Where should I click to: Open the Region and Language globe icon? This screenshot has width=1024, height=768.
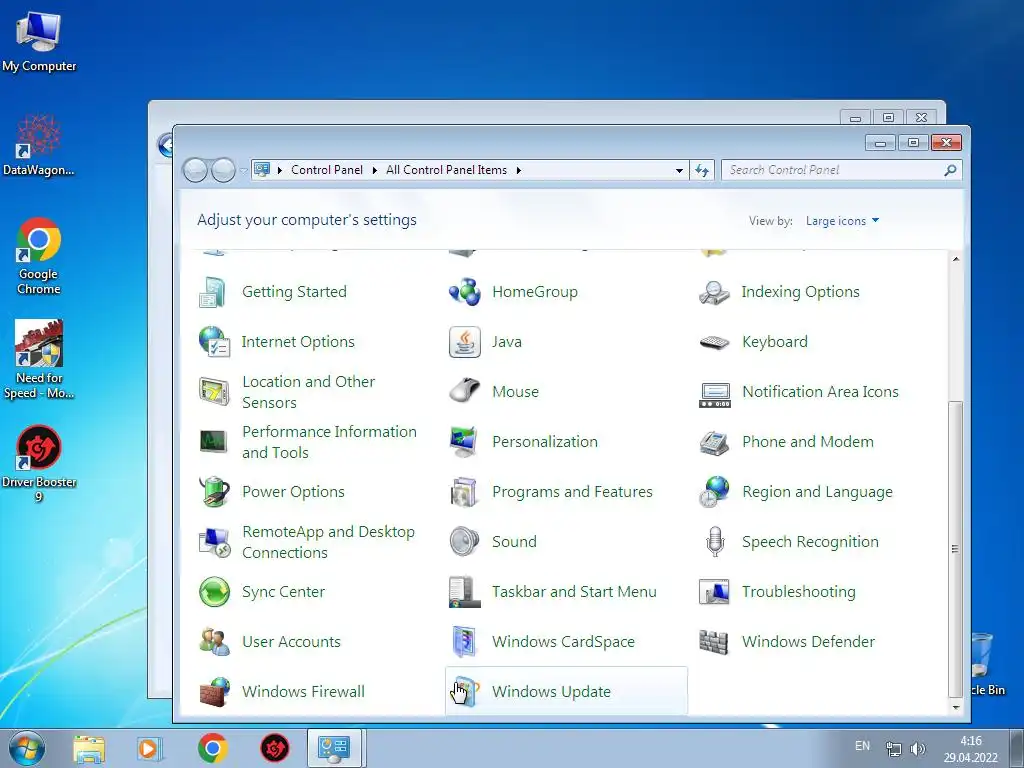(714, 492)
